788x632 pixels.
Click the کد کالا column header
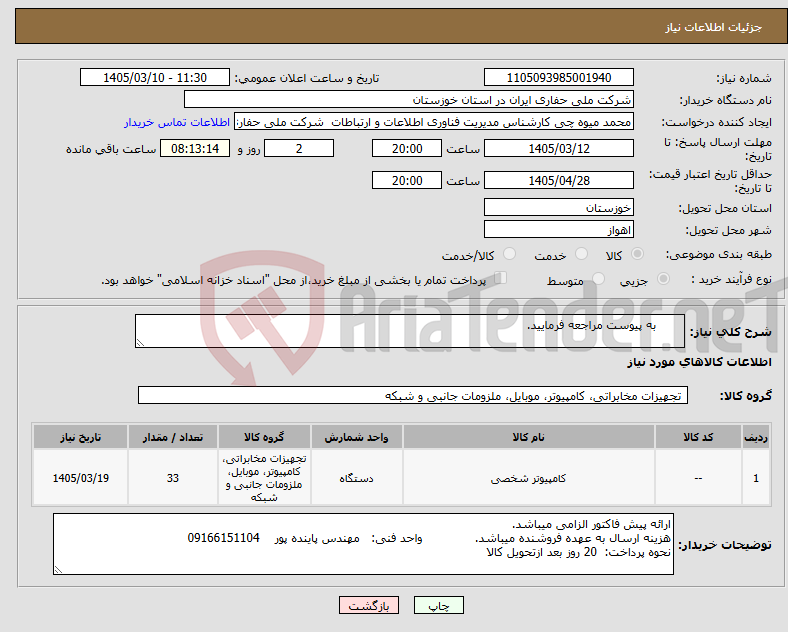pyautogui.click(x=698, y=437)
